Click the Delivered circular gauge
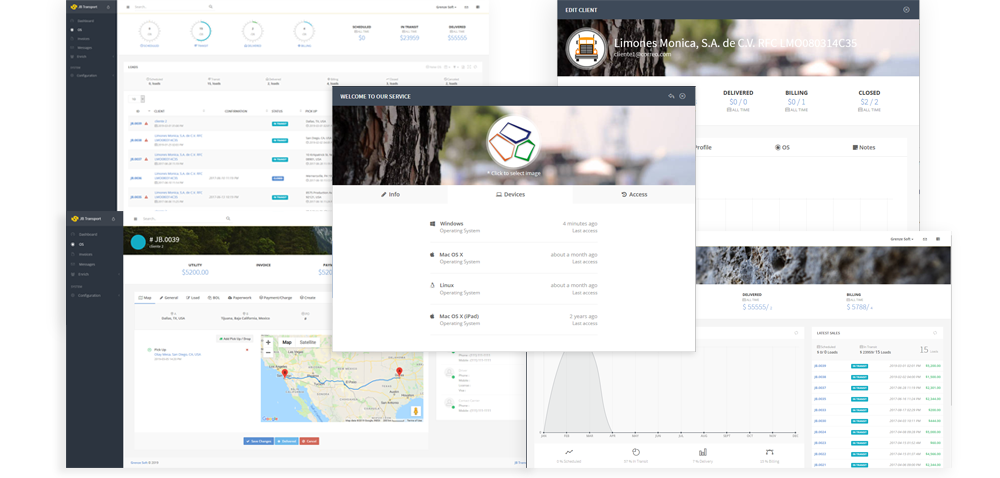The height and width of the screenshot is (478, 1000). tap(253, 31)
